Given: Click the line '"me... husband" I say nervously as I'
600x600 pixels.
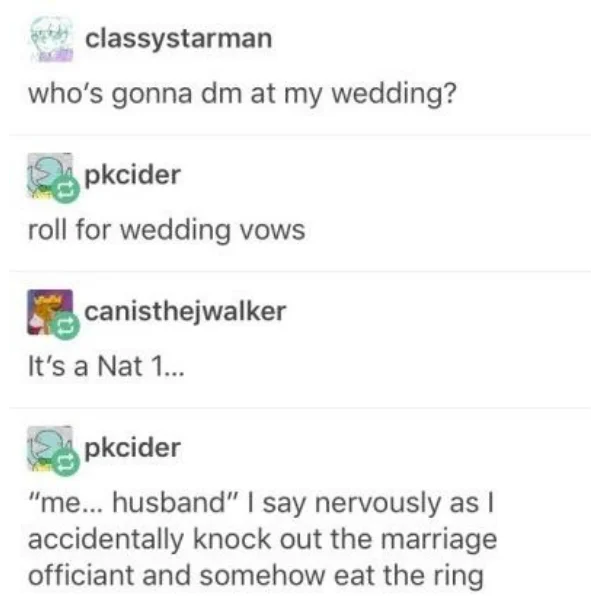Looking at the screenshot, I should click(261, 504).
